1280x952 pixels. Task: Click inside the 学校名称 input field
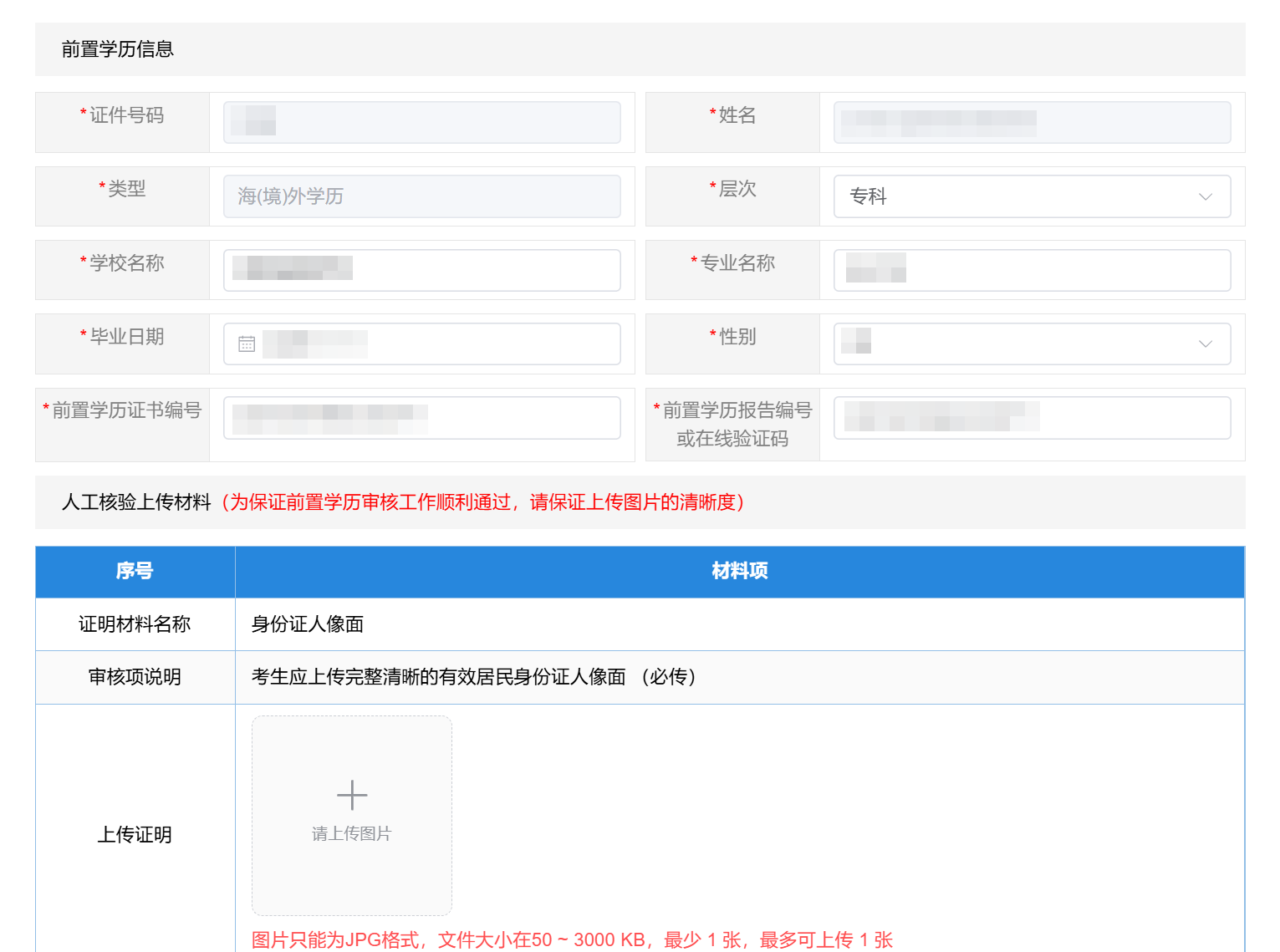point(421,269)
